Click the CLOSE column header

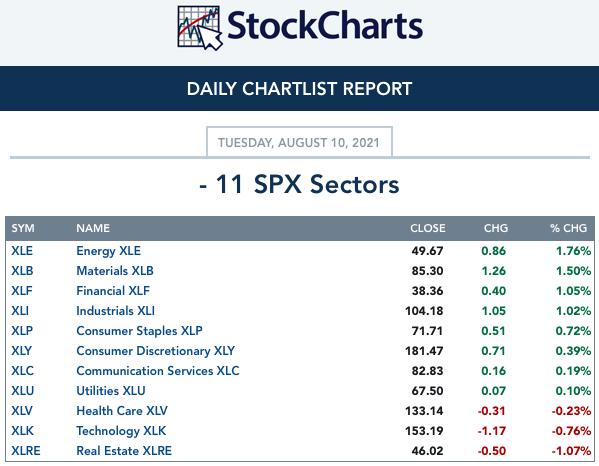click(428, 228)
